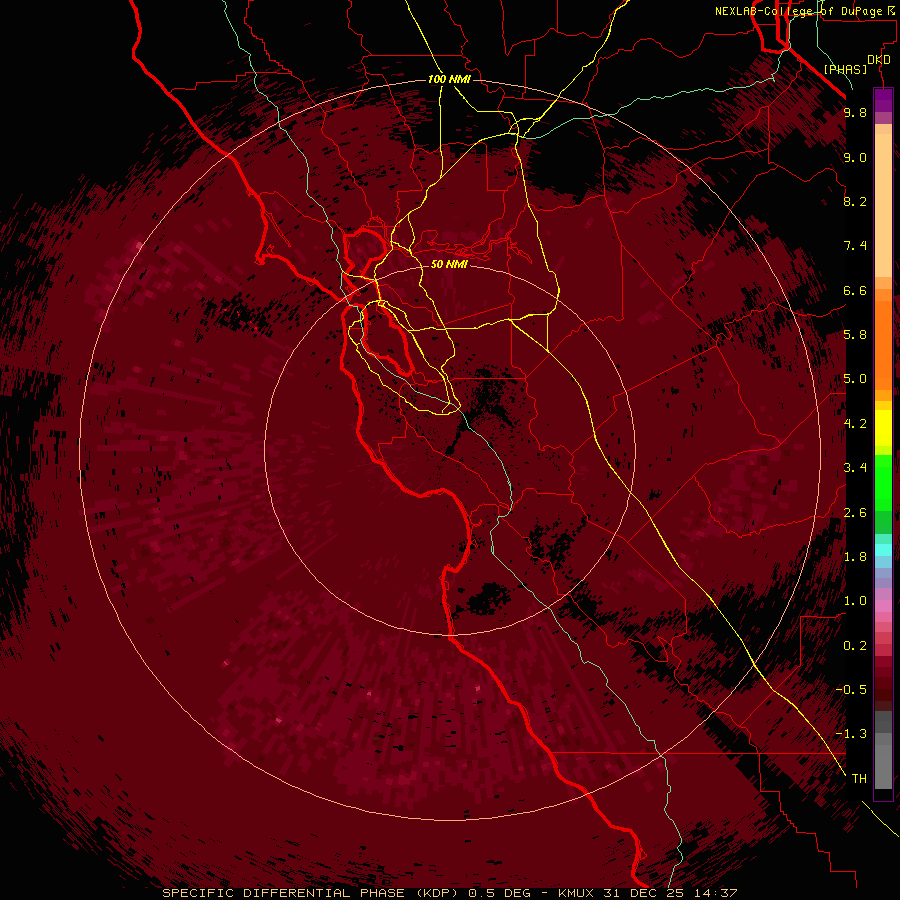900x900 pixels.
Task: Pick the yellow segment of the color bar
Action: pyautogui.click(x=883, y=428)
